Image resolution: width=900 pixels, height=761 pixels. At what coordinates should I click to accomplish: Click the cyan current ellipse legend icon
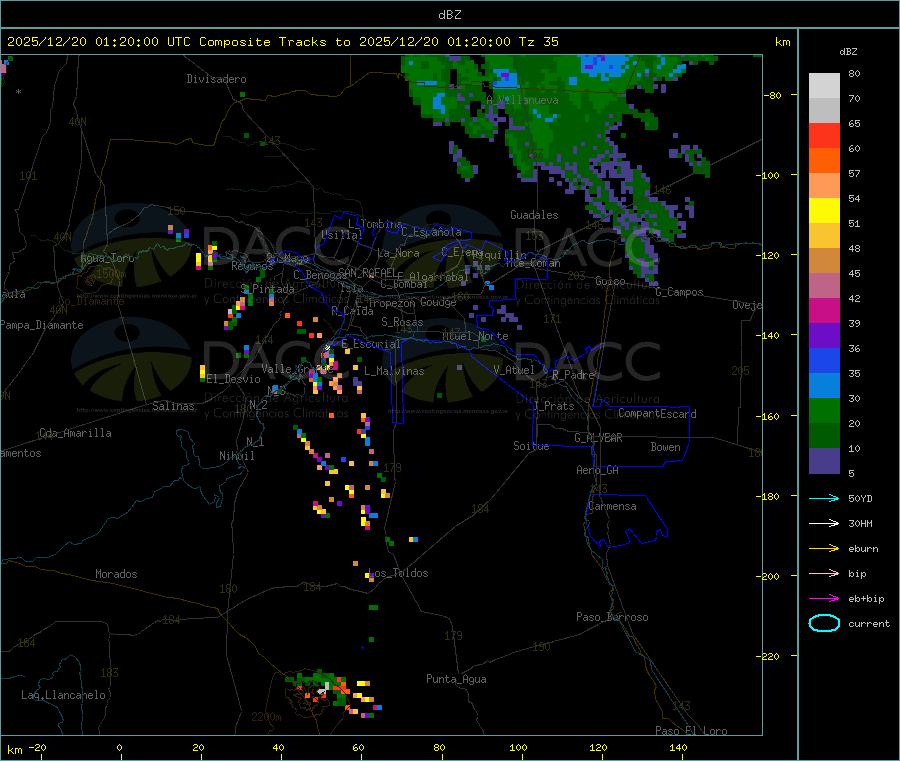tap(824, 623)
